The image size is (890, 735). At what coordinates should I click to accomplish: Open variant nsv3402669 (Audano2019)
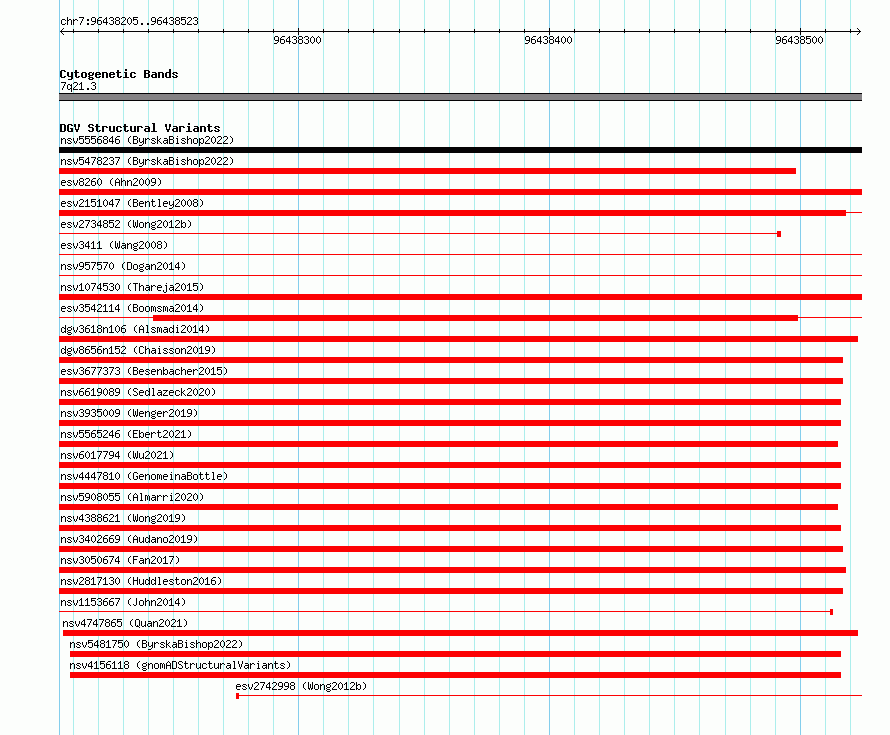[x=129, y=539]
